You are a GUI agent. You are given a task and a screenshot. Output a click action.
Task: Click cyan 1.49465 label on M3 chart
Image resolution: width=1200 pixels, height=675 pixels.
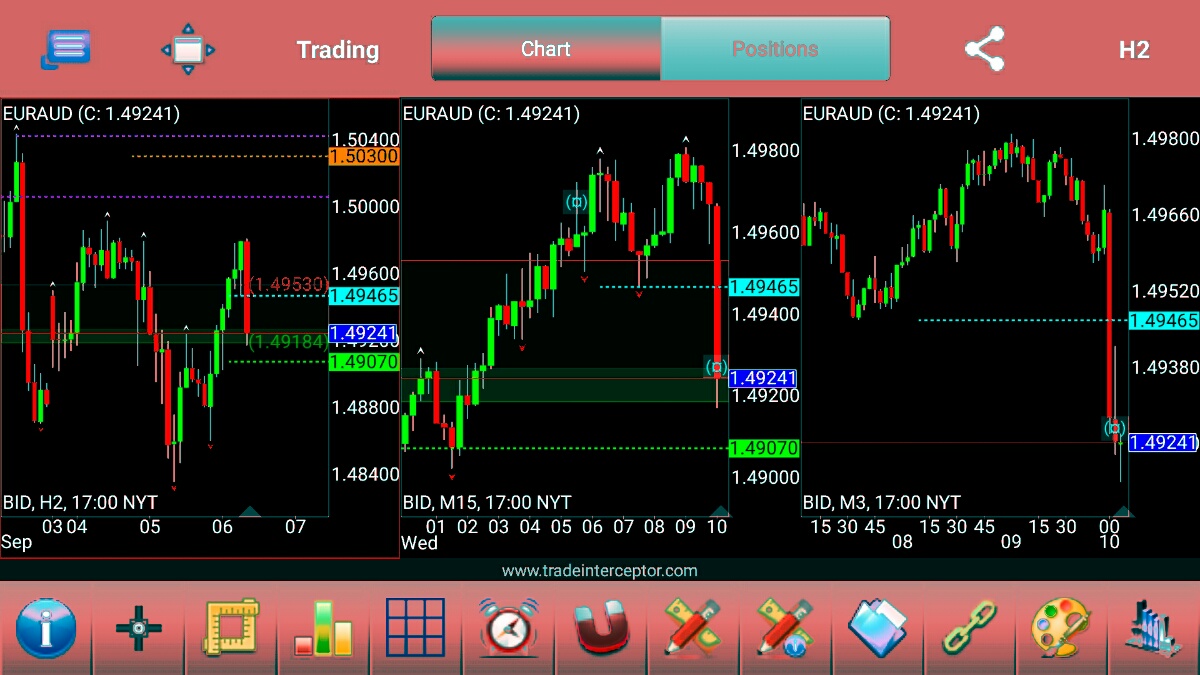tap(1164, 321)
